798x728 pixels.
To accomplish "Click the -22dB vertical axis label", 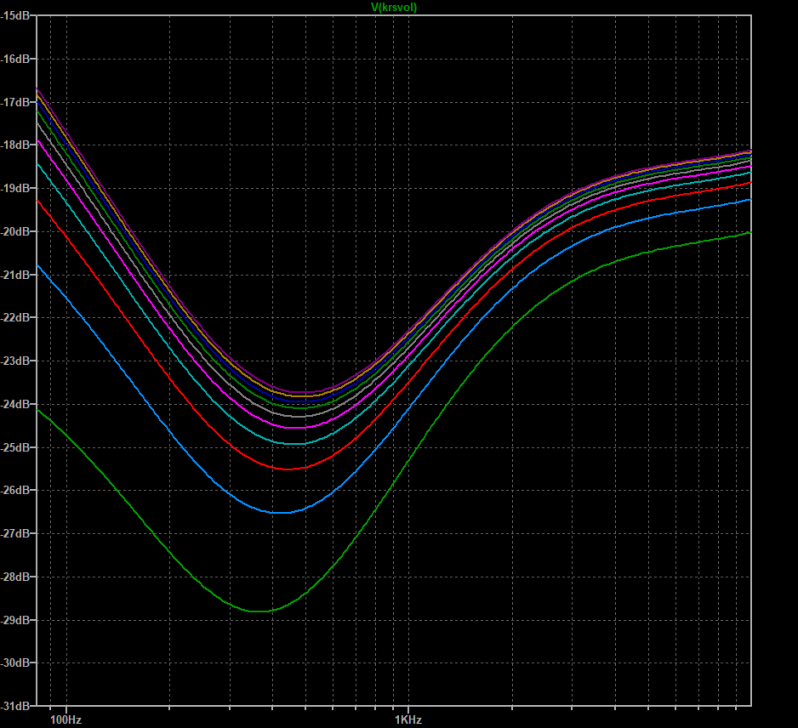I will [x=19, y=318].
